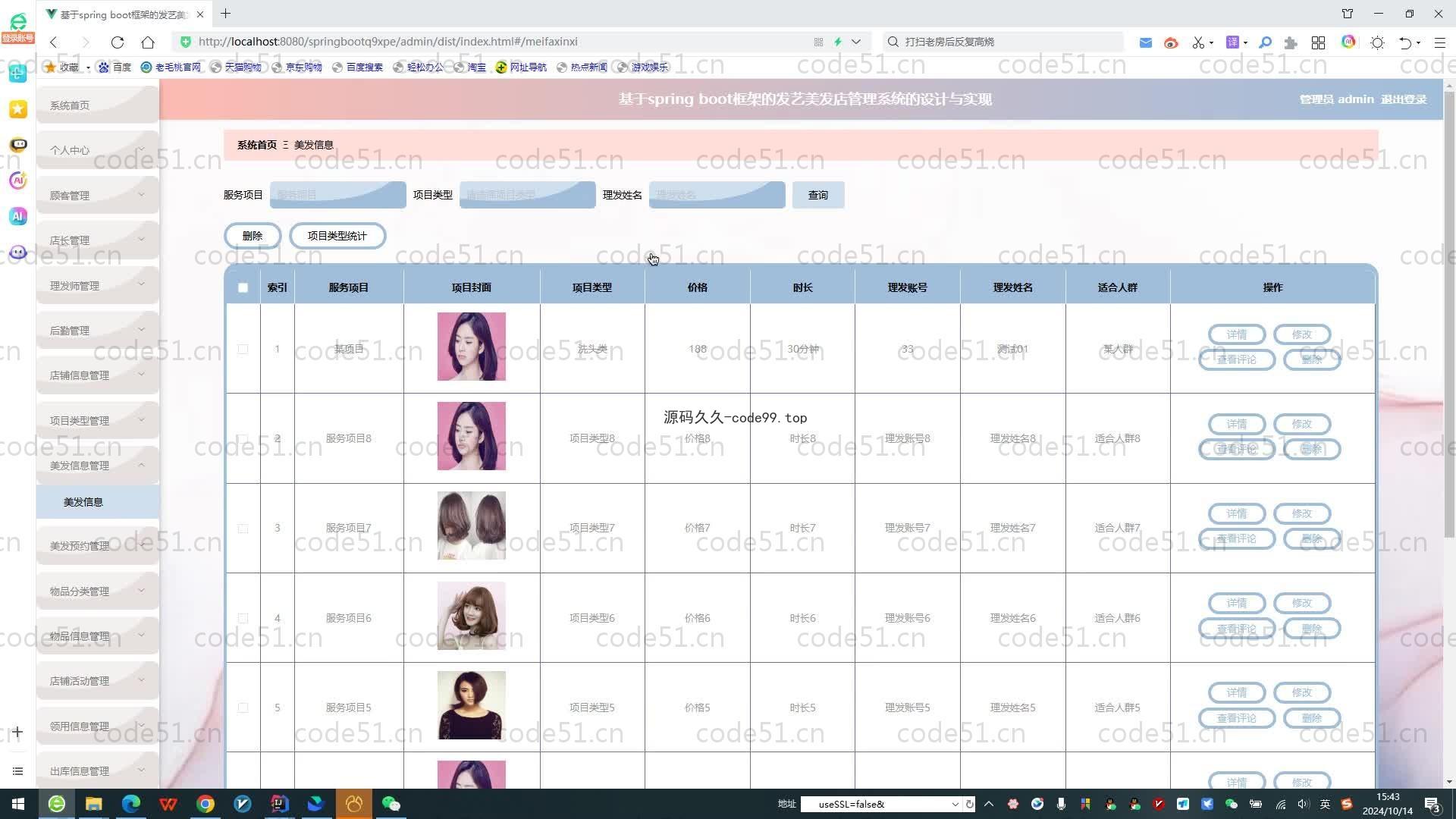Click the mail icon in browser toolbar
Viewport: 1456px width, 819px height.
pyautogui.click(x=1146, y=42)
